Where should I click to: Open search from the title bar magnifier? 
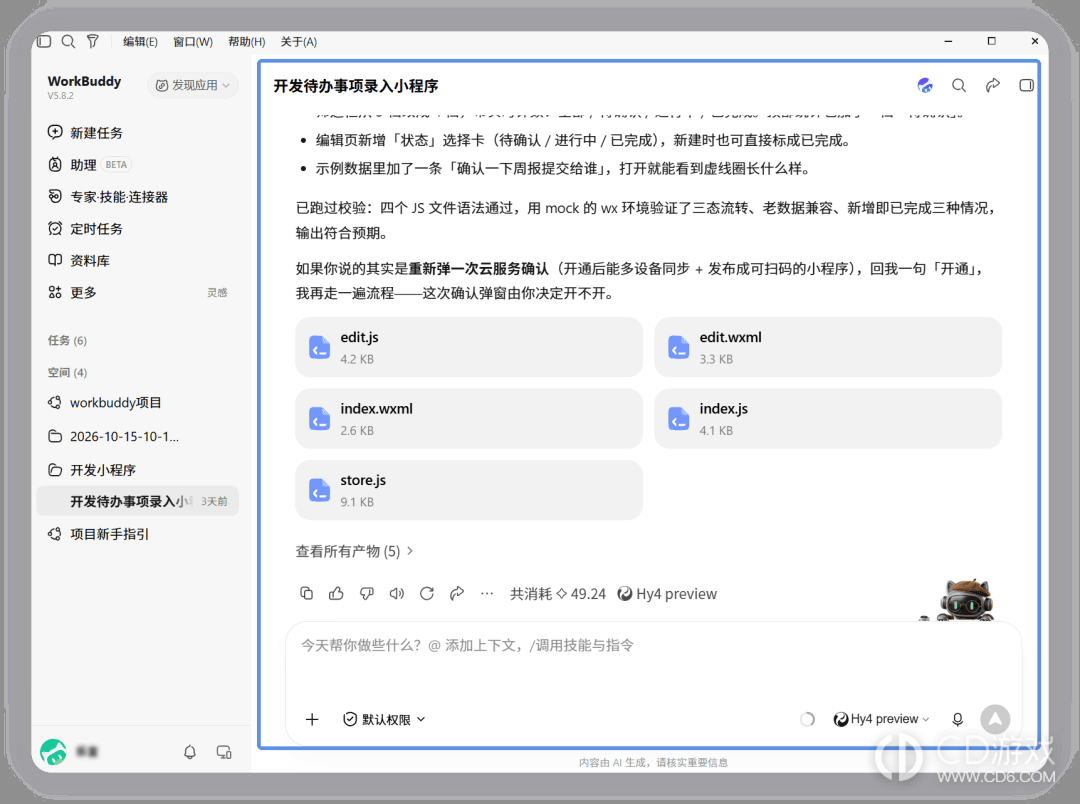coord(68,41)
